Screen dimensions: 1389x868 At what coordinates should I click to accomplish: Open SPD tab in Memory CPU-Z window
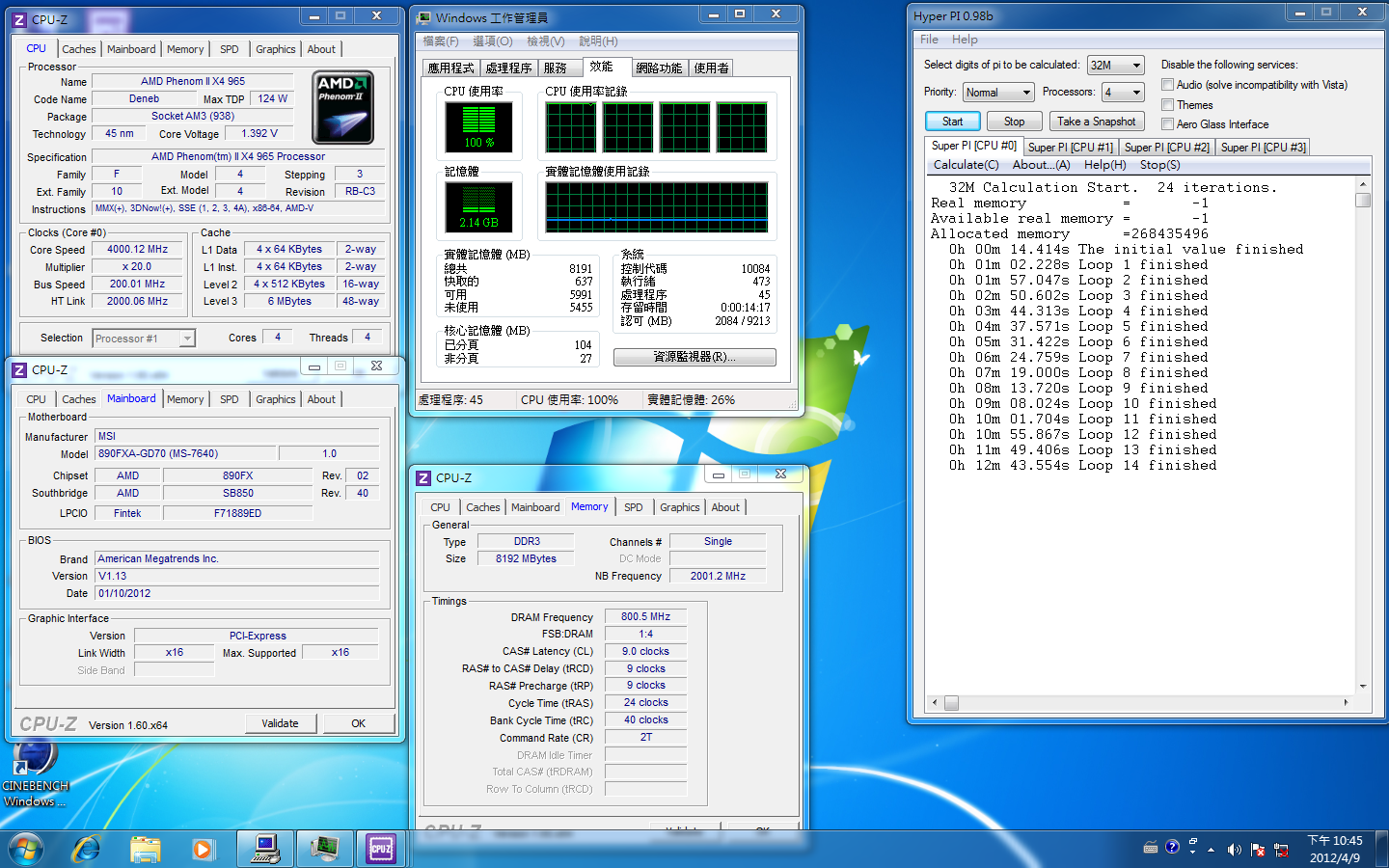pyautogui.click(x=633, y=507)
